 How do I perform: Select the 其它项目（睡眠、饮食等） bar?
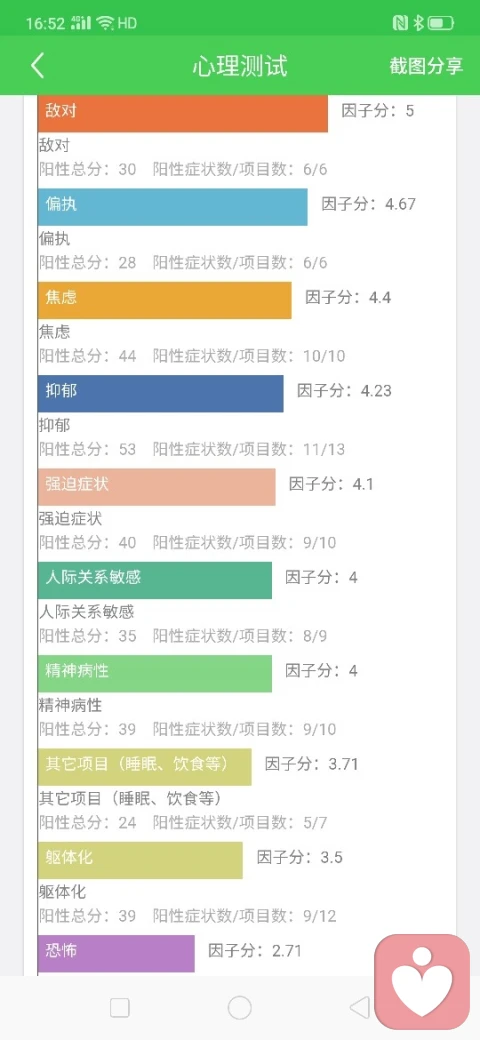tap(145, 767)
